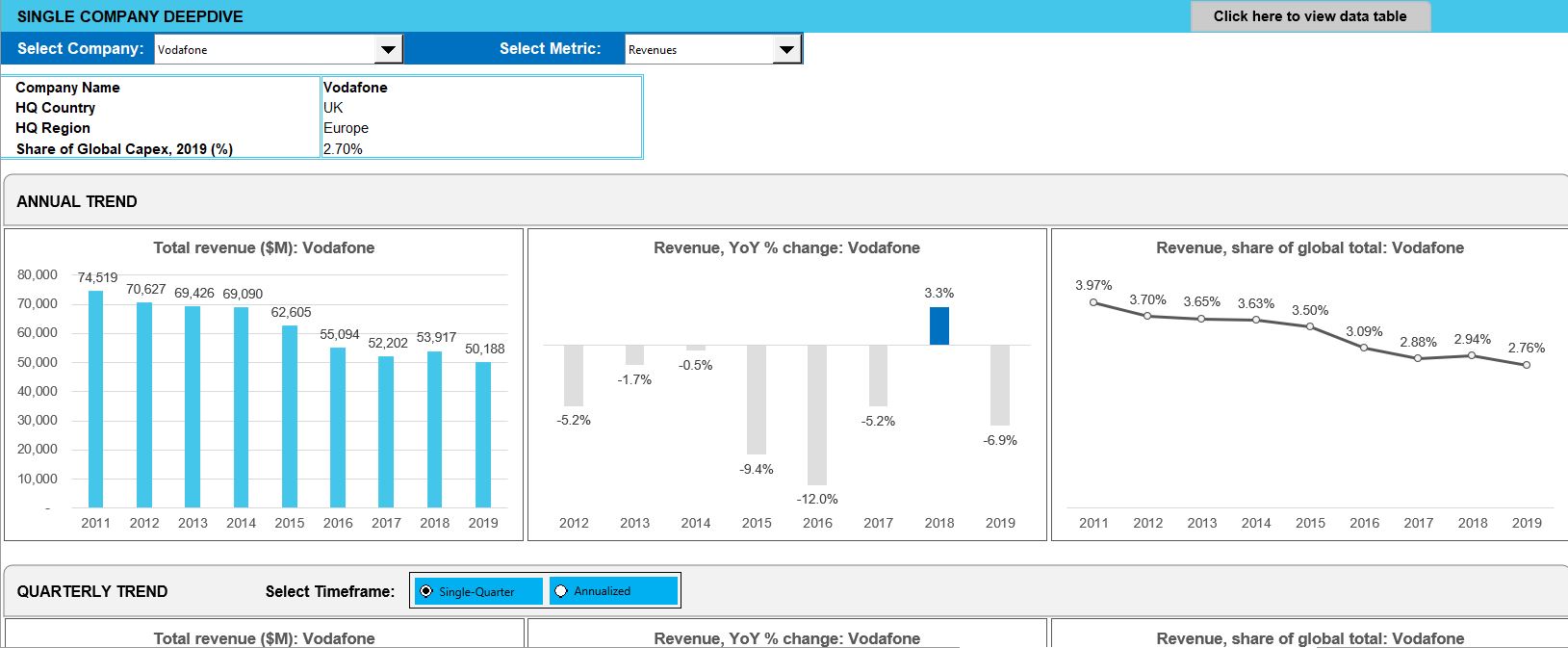This screenshot has height=648, width=1568.
Task: Click the 2012 revenue bar labeled 70,627
Action: [x=144, y=404]
